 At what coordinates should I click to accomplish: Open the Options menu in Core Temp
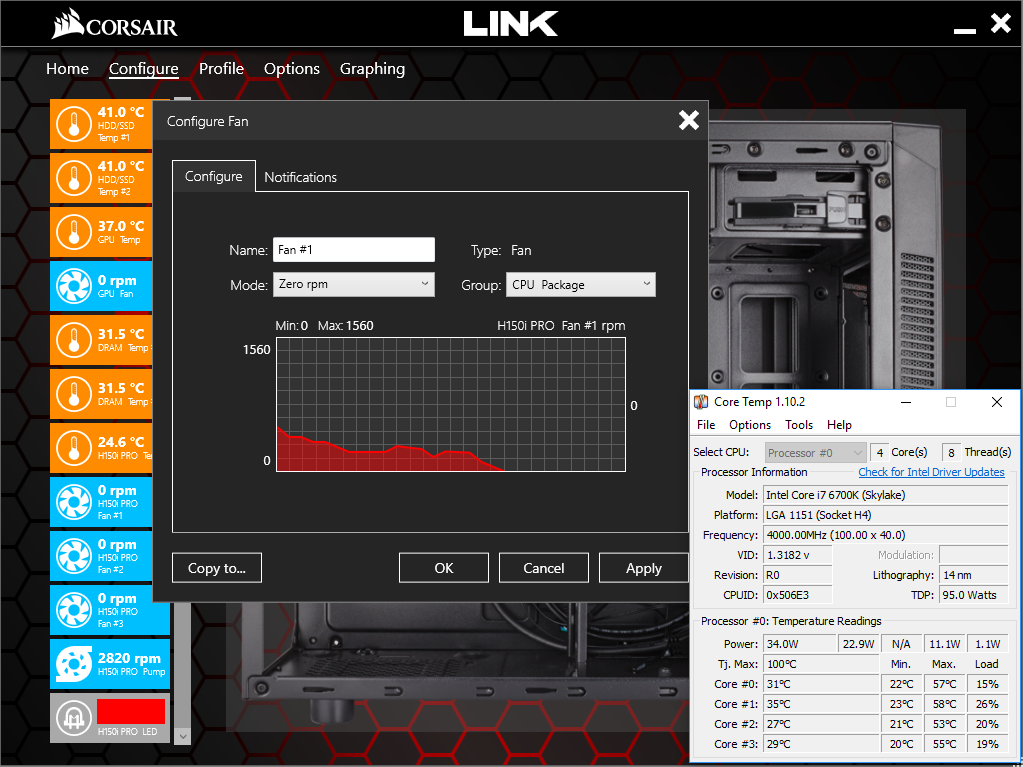[750, 425]
